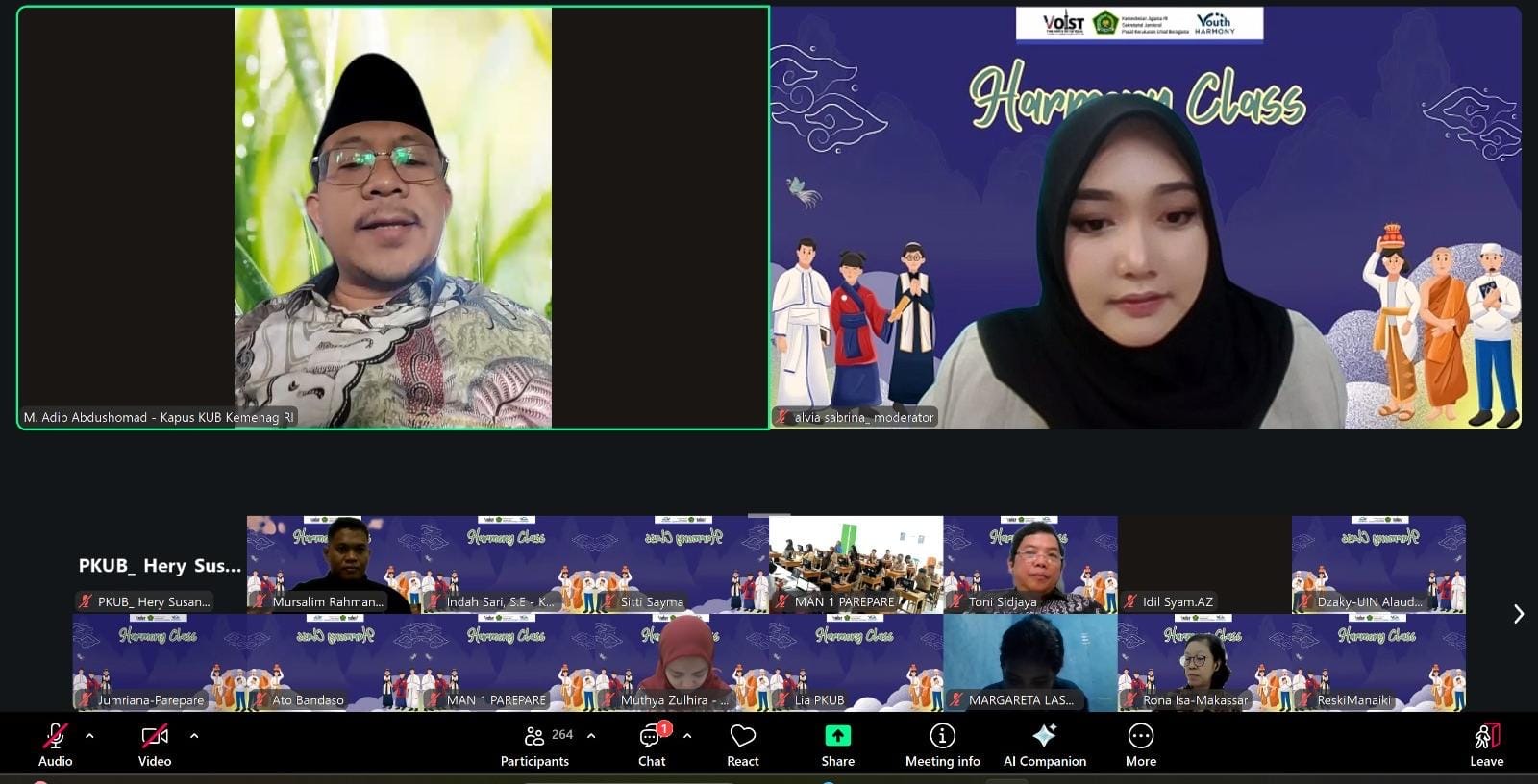Click muted mic icon on PKUB_ Hery Susan label

coord(86,602)
